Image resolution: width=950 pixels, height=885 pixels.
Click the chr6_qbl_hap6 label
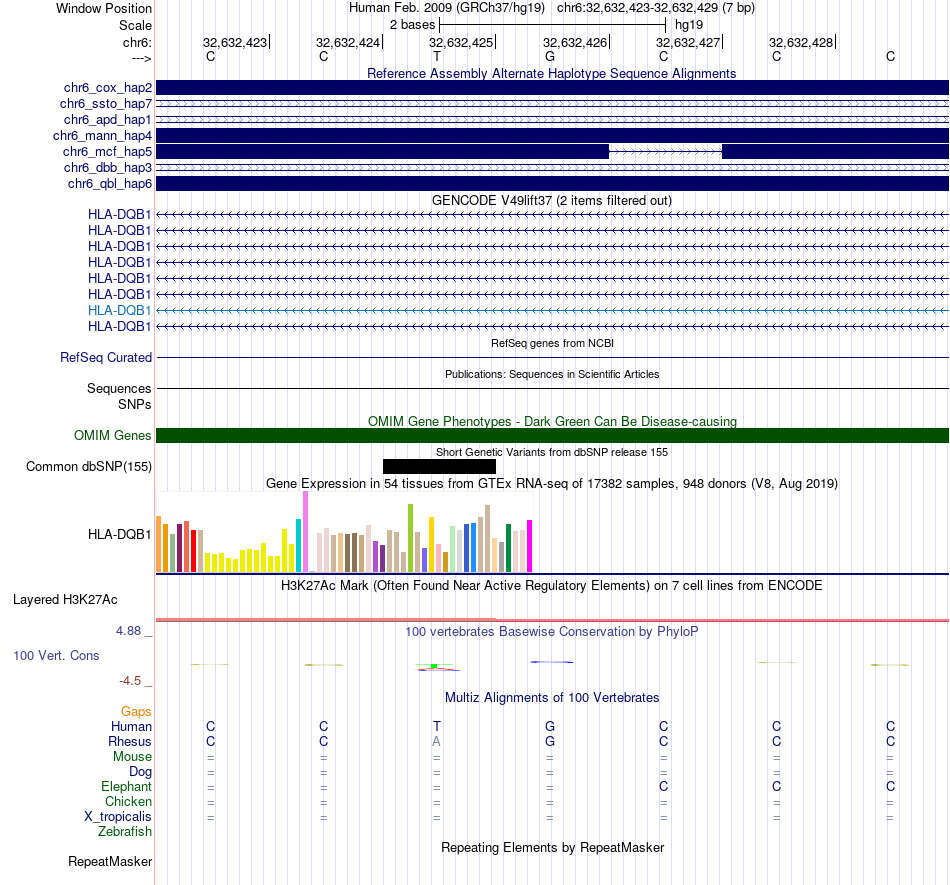110,184
